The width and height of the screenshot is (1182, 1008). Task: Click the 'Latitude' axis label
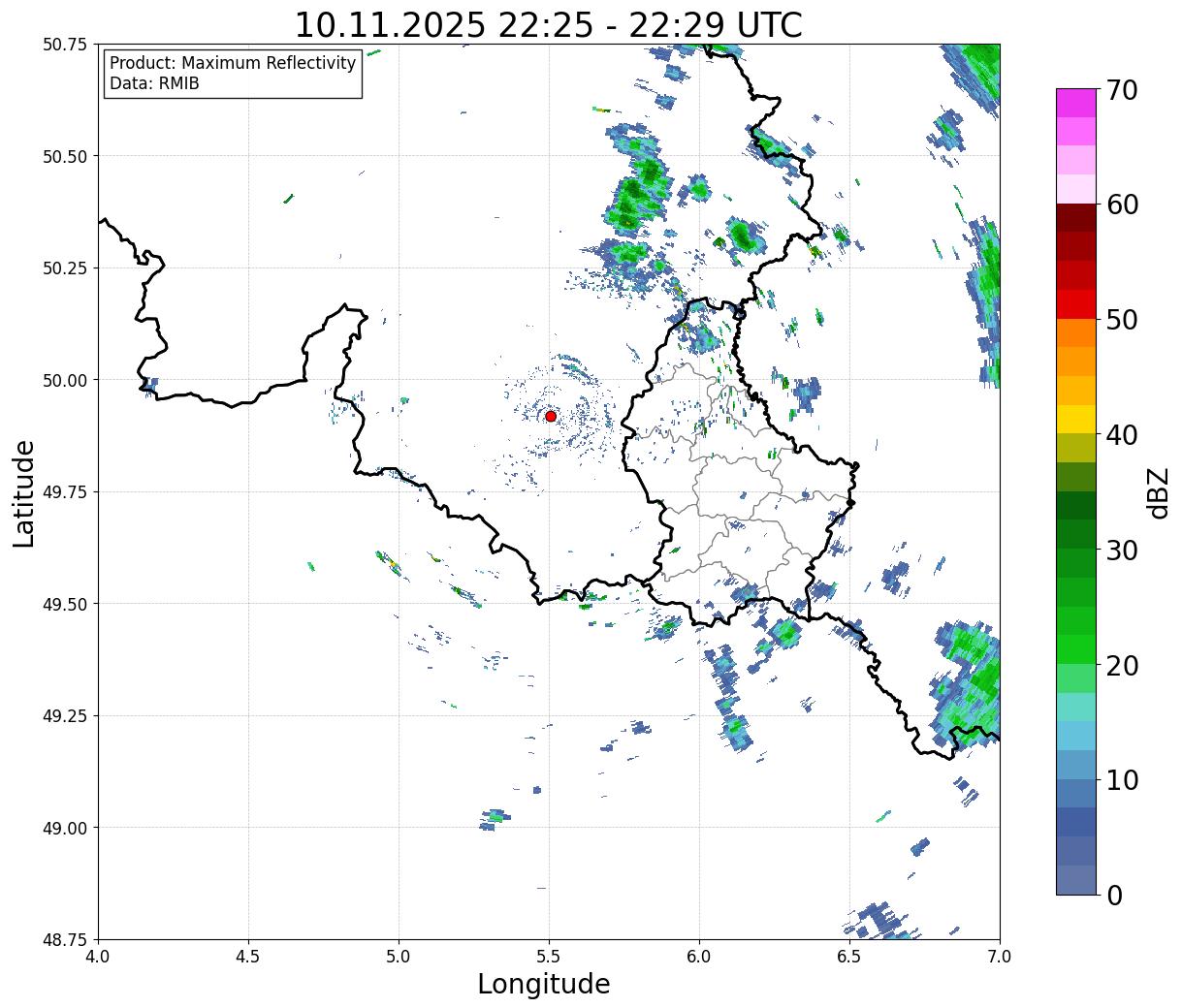tap(24, 493)
